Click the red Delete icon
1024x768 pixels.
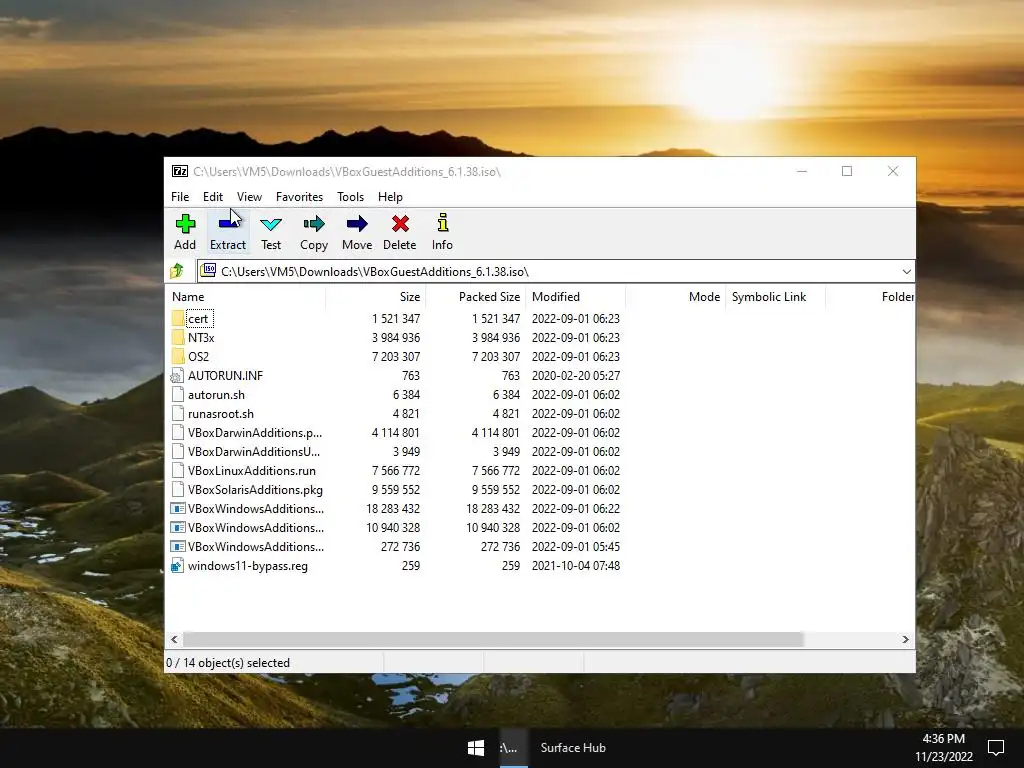(400, 224)
